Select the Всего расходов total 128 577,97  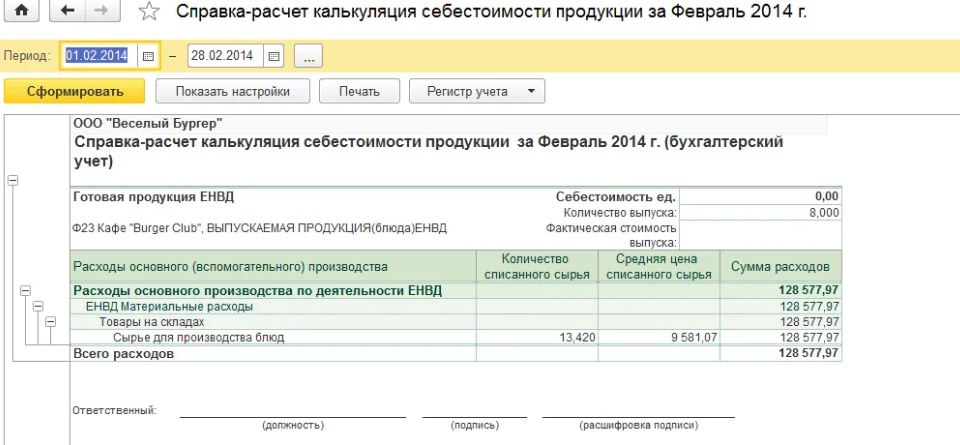[x=781, y=354]
